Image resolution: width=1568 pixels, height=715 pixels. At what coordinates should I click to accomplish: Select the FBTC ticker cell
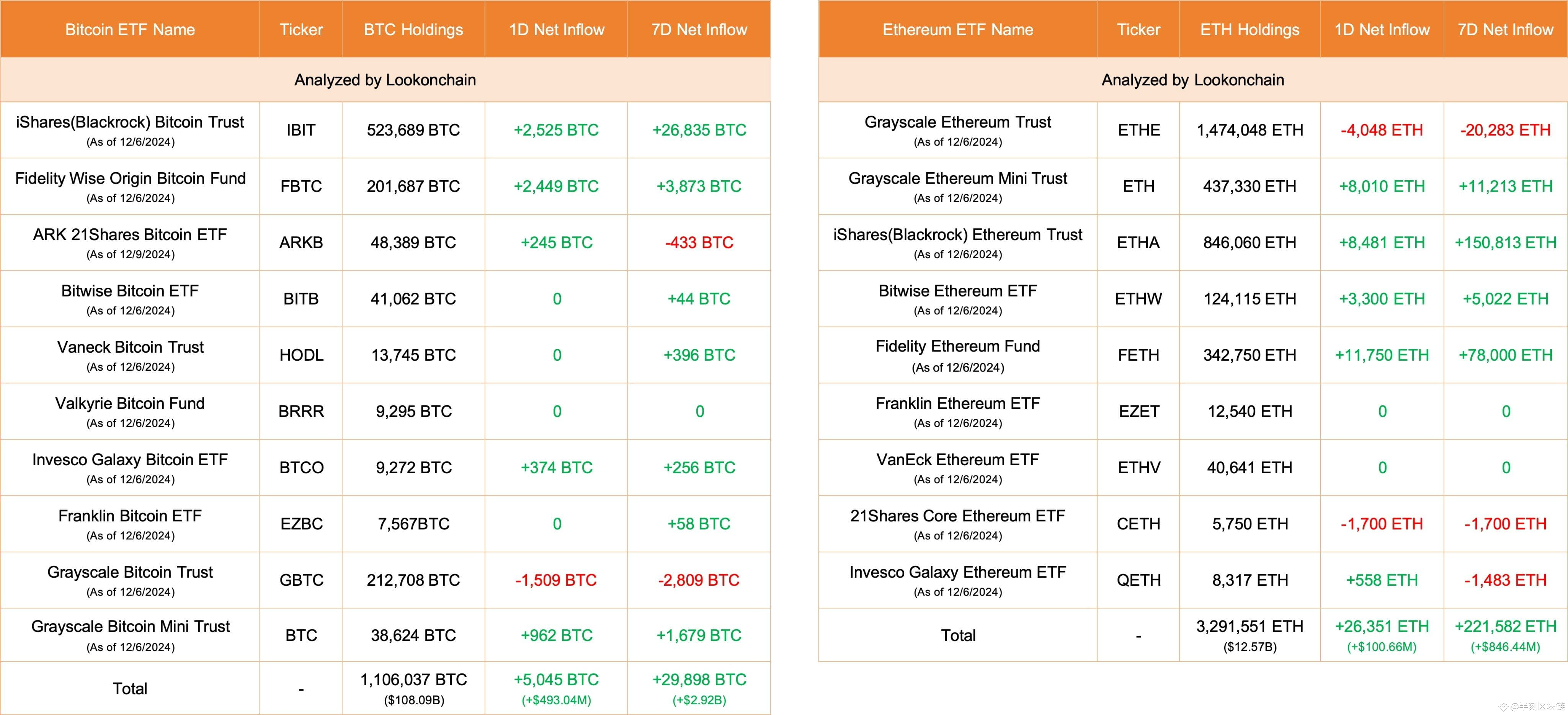click(x=301, y=186)
